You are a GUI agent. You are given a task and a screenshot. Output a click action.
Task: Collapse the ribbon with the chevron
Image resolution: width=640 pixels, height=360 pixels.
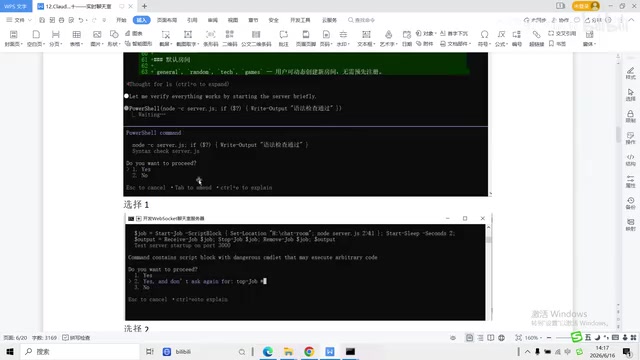pos(631,20)
